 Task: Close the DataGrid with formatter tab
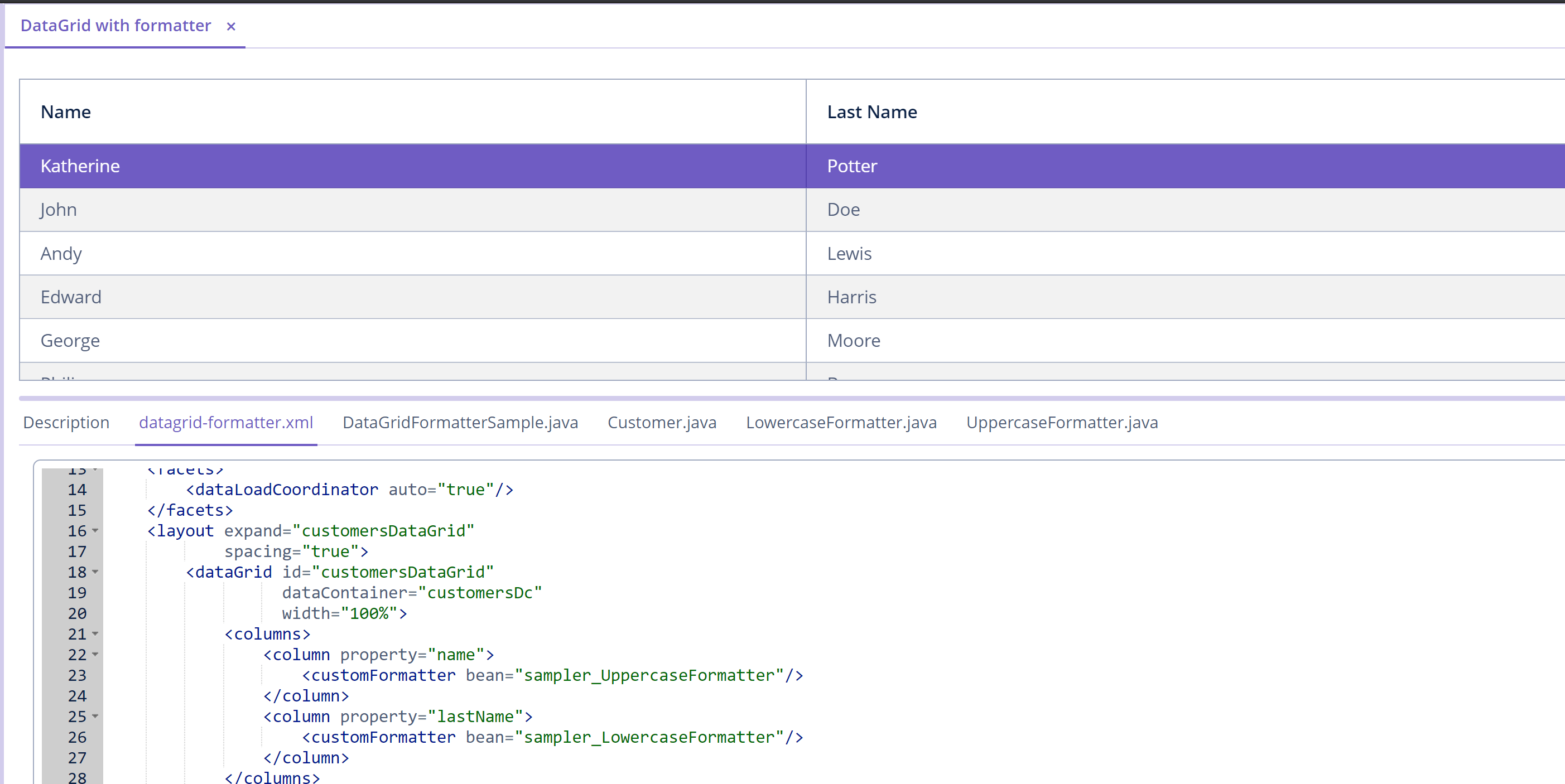231,26
